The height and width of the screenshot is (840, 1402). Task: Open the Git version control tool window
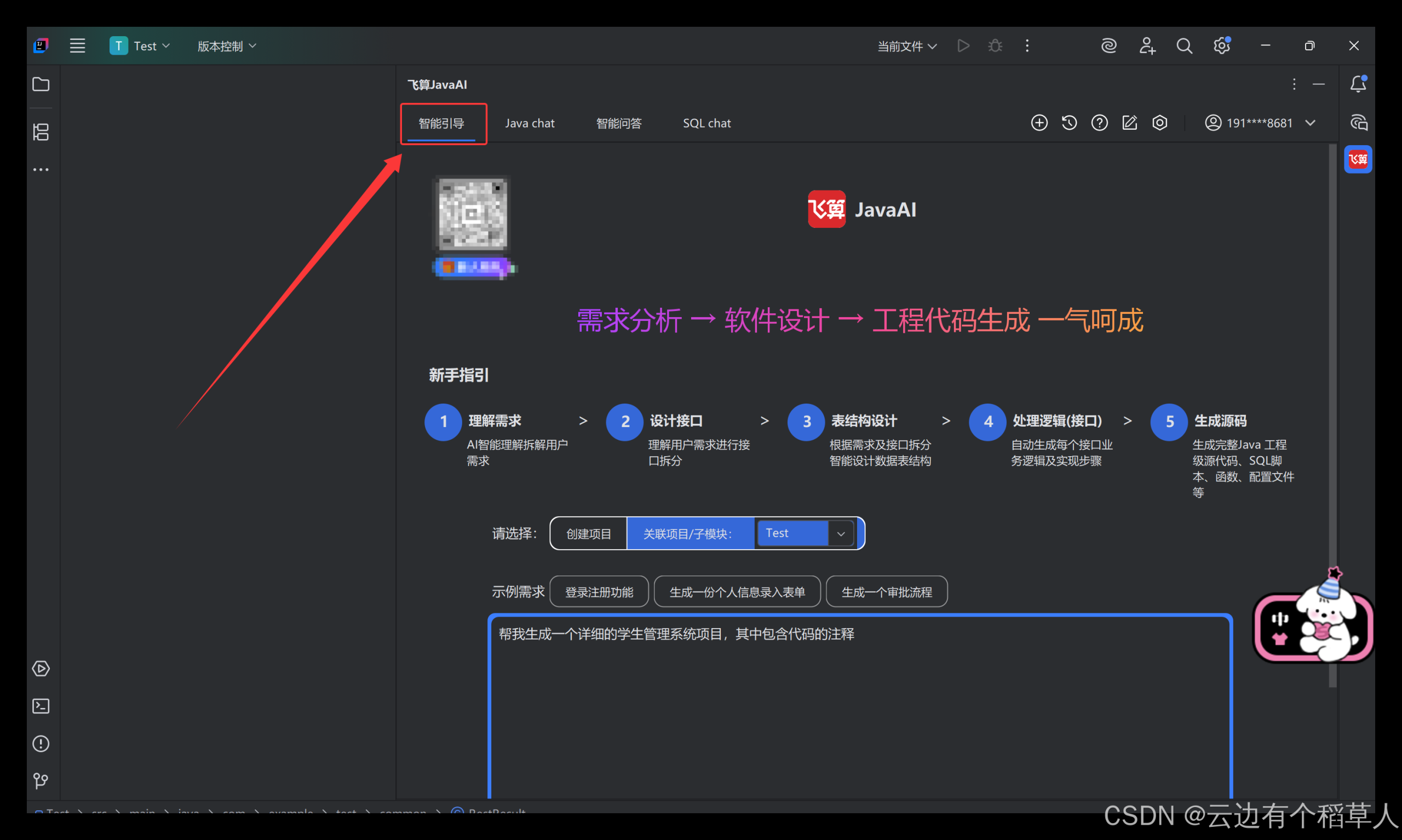pos(41,781)
